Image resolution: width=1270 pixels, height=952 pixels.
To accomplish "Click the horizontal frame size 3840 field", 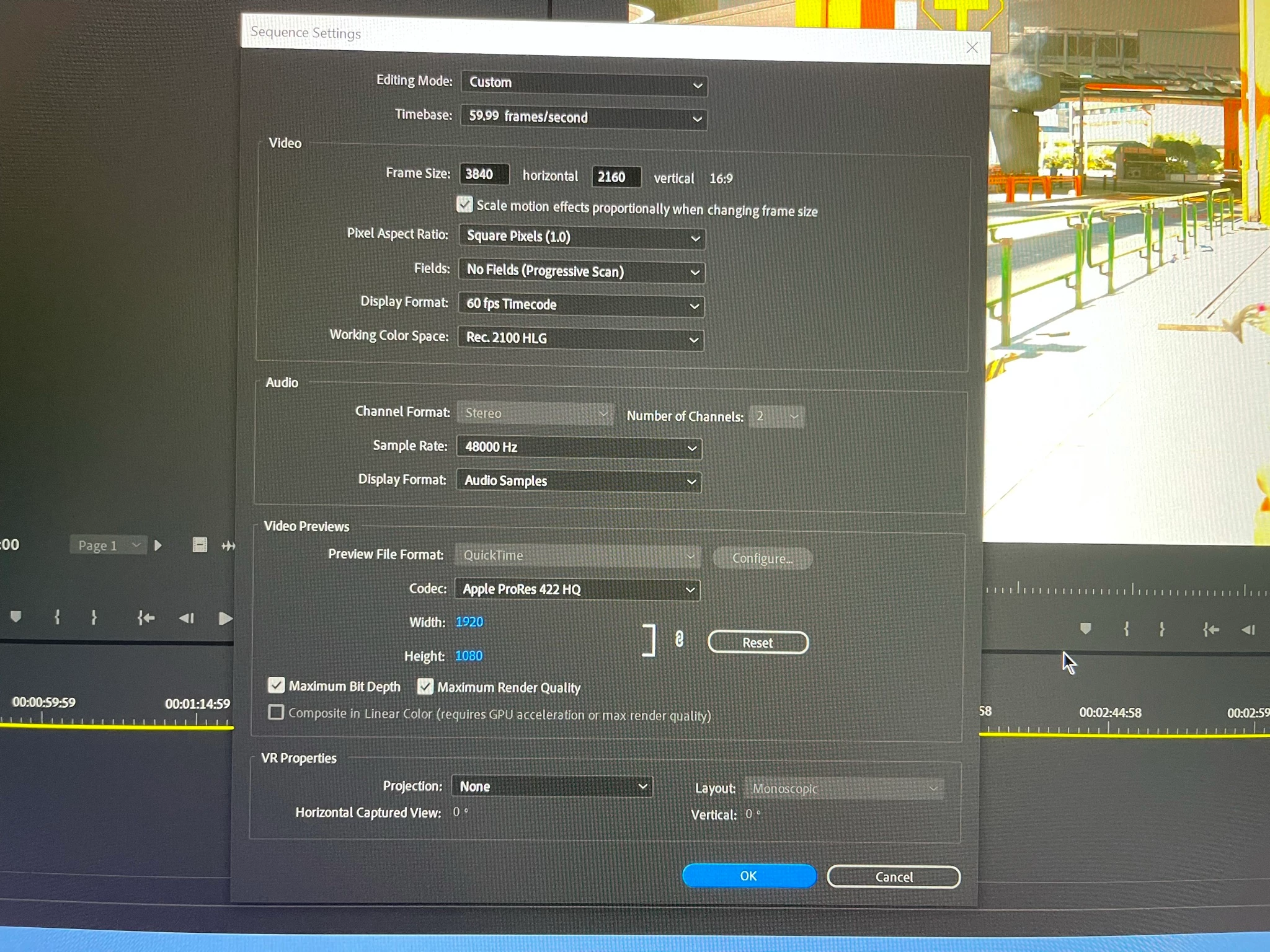I will click(484, 174).
